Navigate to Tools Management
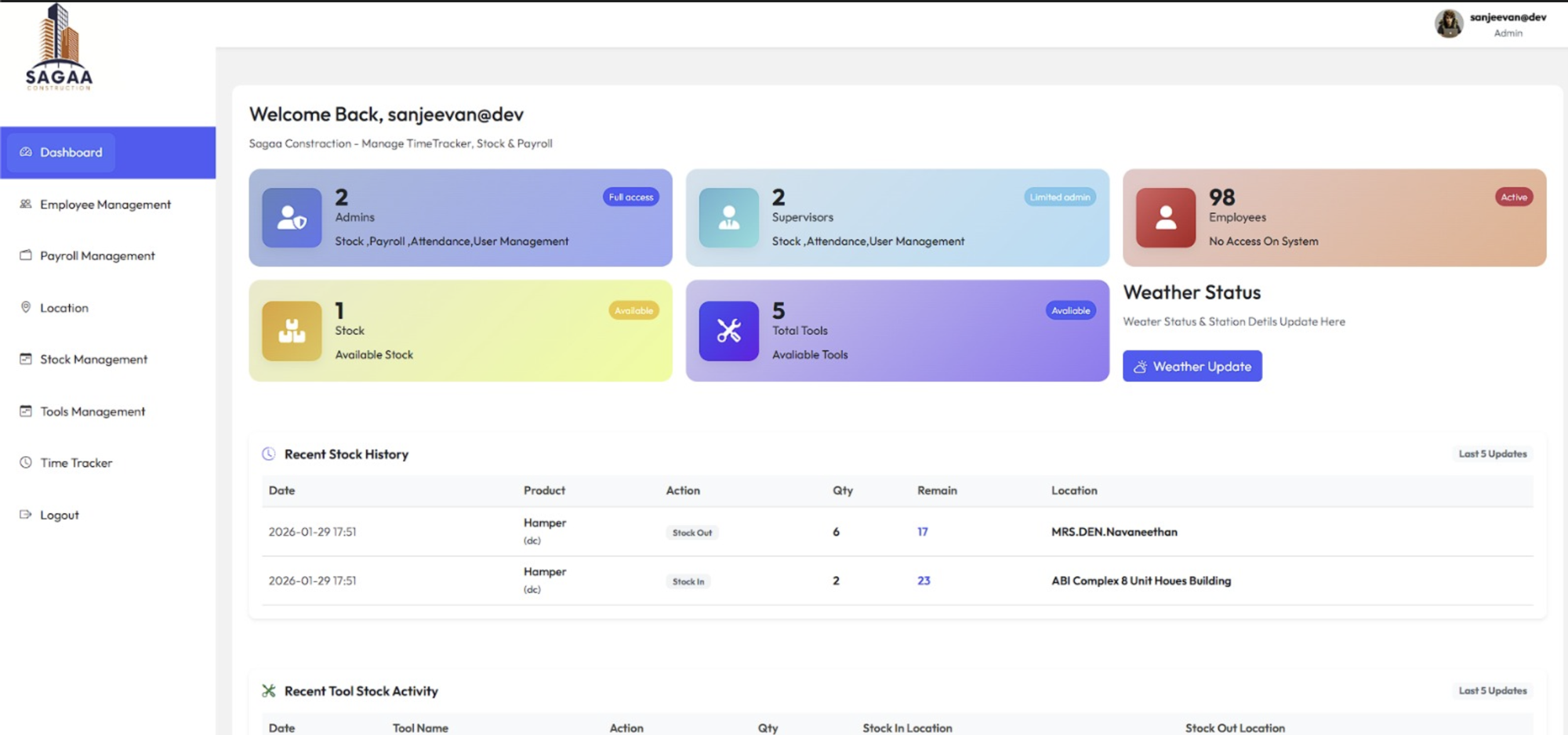Viewport: 1568px width, 735px height. pos(93,411)
